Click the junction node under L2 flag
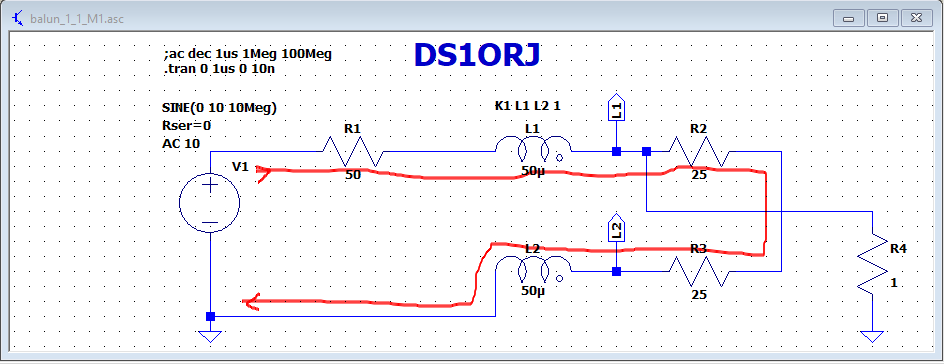This screenshot has width=944, height=364. 616,271
